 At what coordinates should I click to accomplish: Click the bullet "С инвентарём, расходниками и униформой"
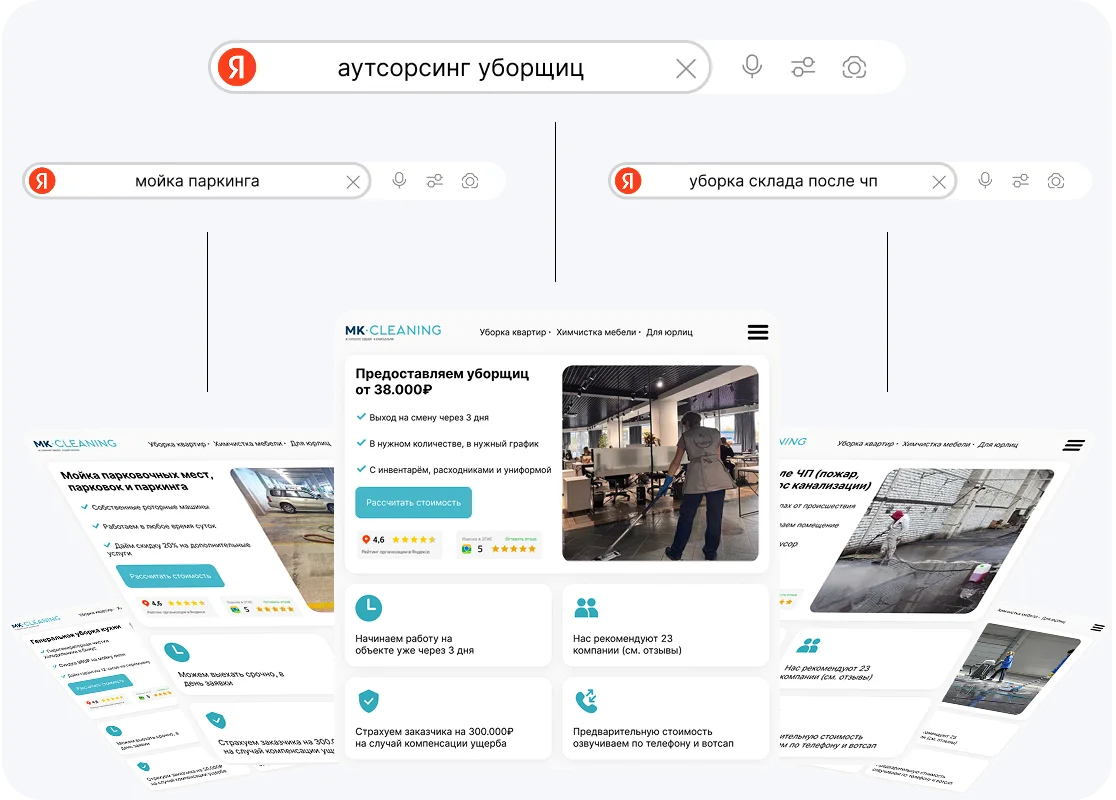460,470
